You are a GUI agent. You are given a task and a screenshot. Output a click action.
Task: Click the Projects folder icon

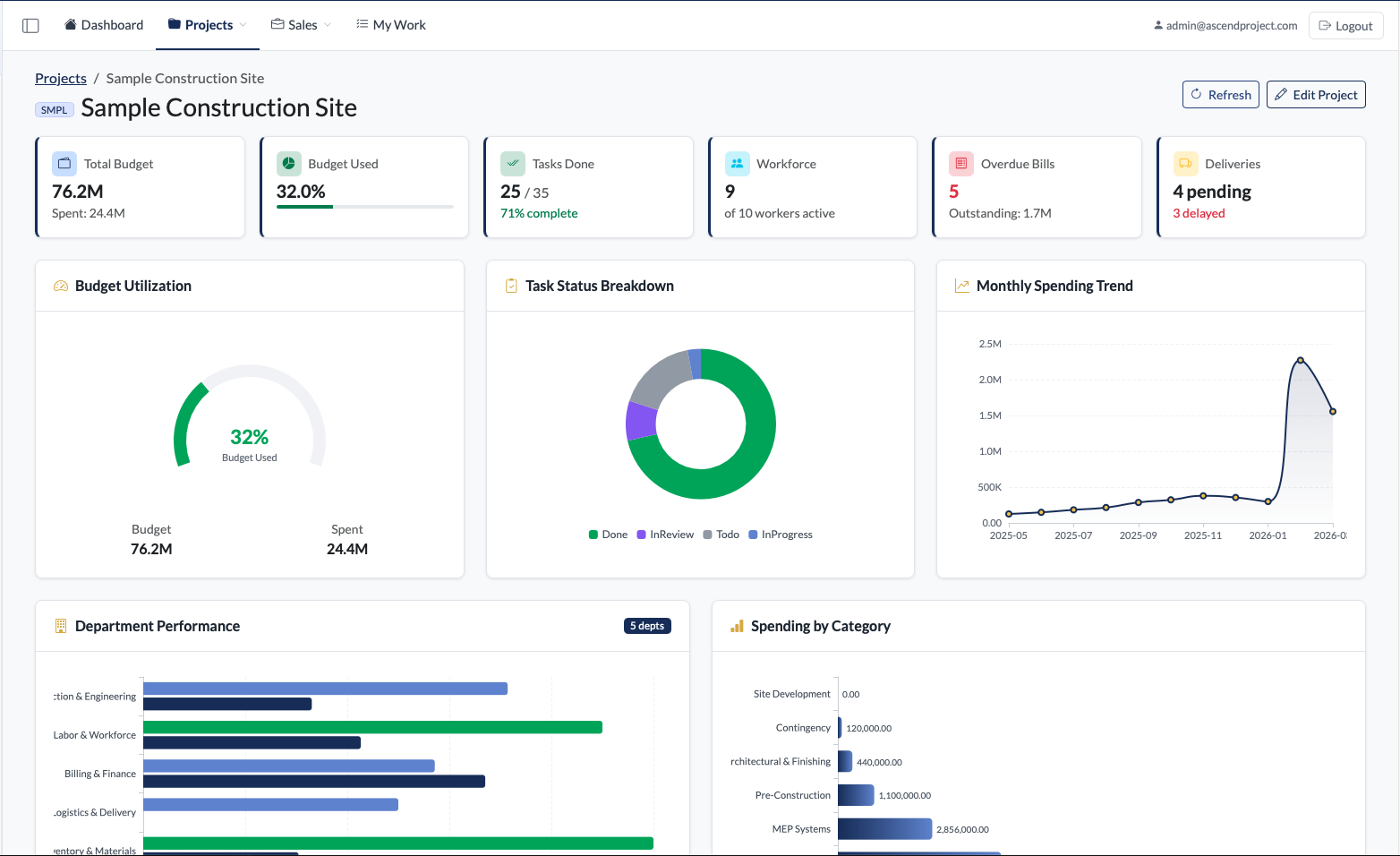coord(175,24)
